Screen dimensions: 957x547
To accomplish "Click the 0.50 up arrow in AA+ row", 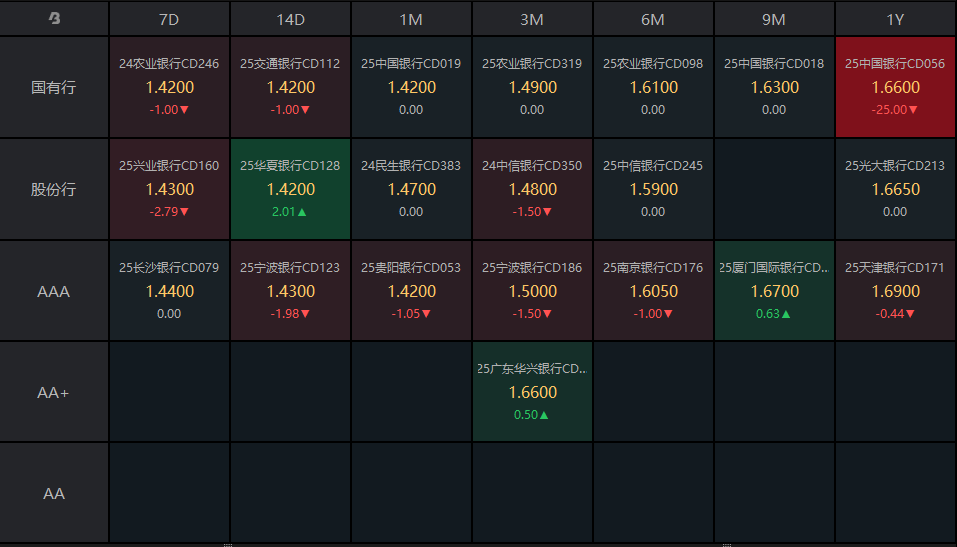I will (544, 415).
